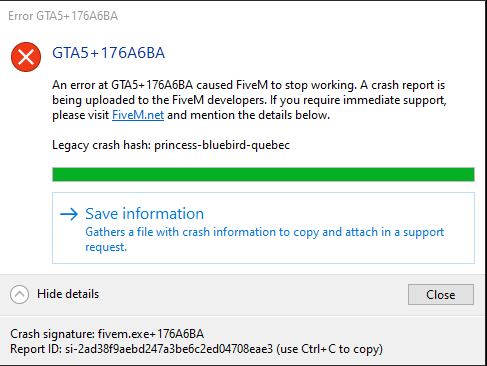Image resolution: width=487 pixels, height=366 pixels.
Task: Click the blue arrow beside Save information
Action: point(69,214)
